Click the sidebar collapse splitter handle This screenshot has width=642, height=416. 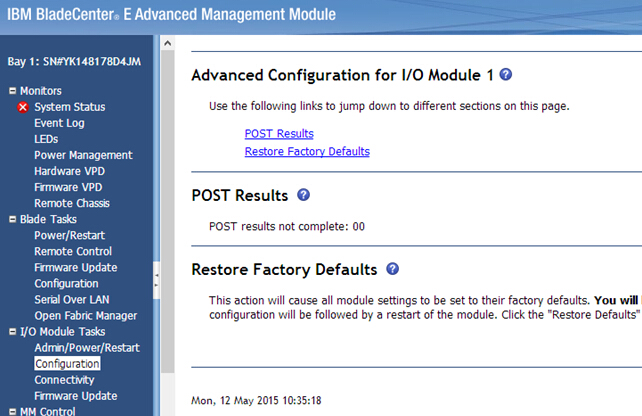[x=155, y=283]
